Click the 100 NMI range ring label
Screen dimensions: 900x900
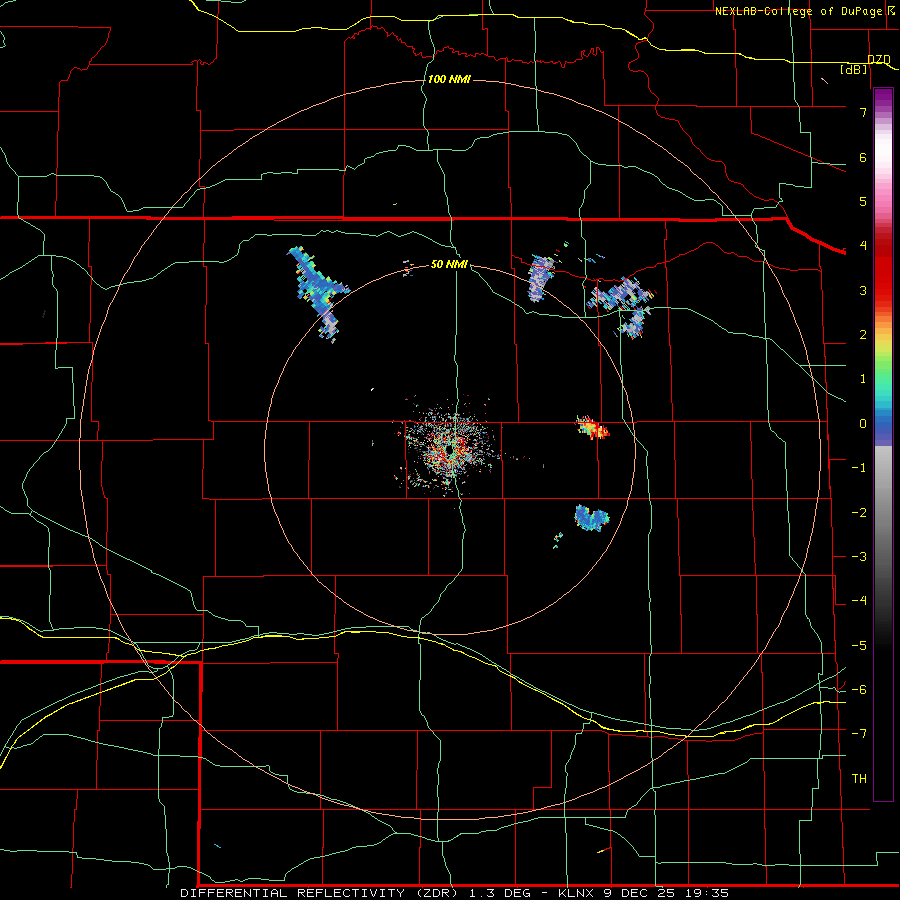(x=449, y=79)
